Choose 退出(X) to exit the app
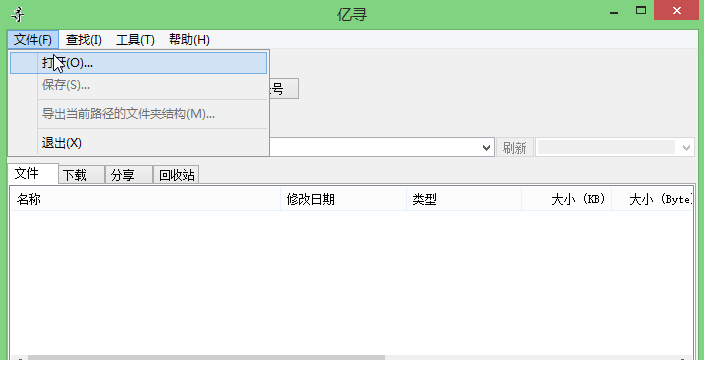This screenshot has width=704, height=383. [x=138, y=143]
